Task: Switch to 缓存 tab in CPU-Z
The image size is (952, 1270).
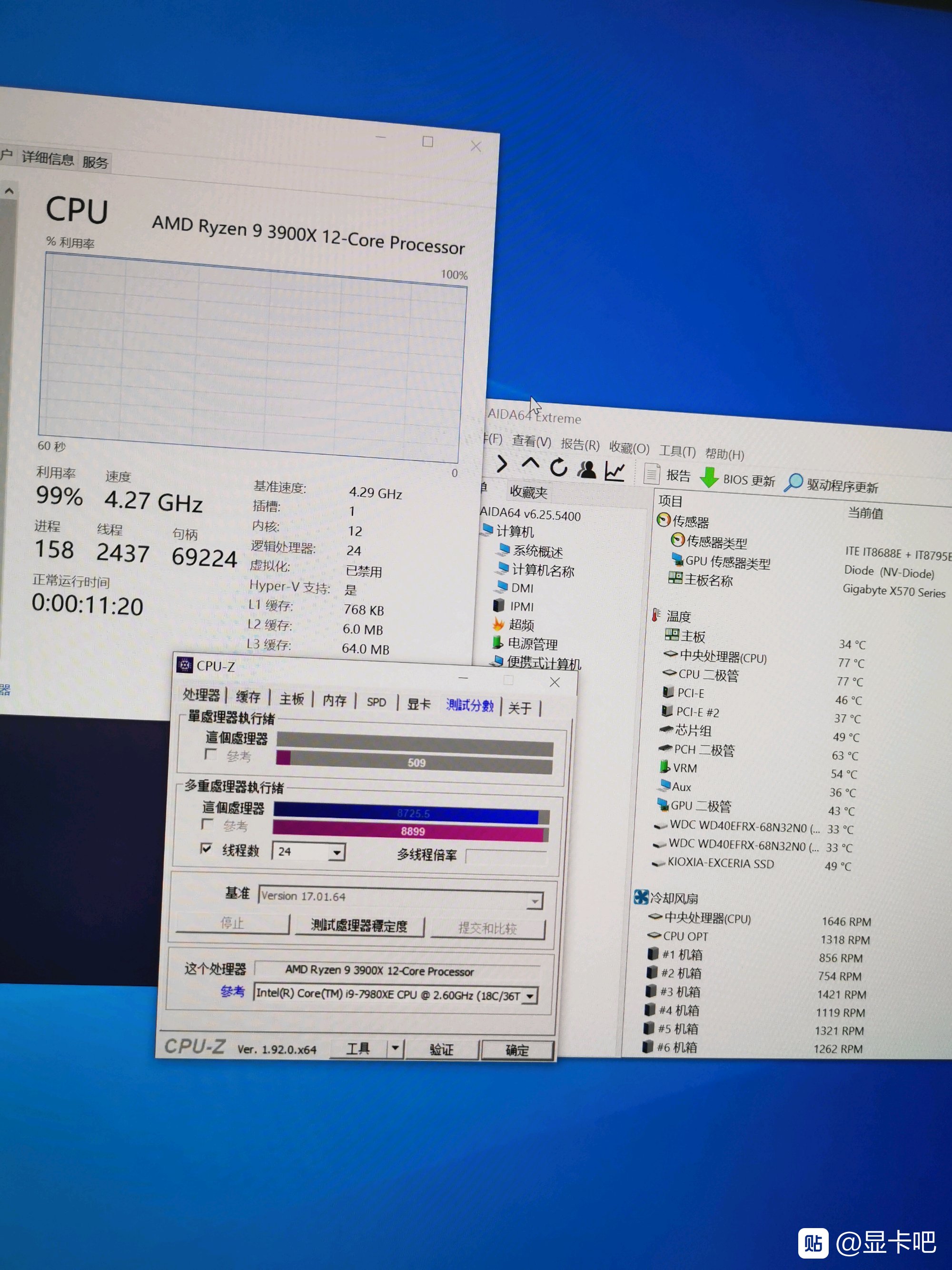Action: [248, 697]
